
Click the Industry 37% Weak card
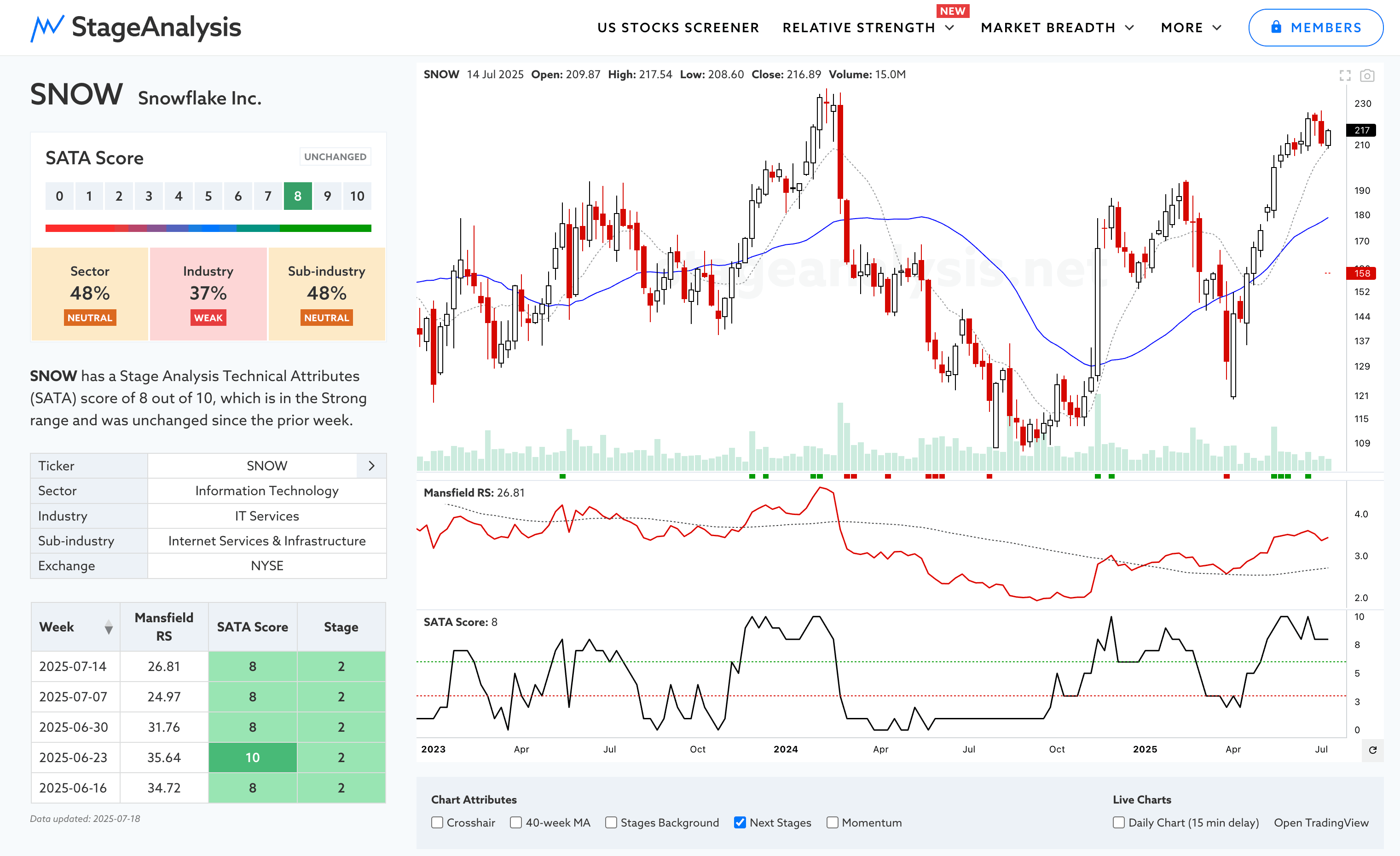pos(208,294)
